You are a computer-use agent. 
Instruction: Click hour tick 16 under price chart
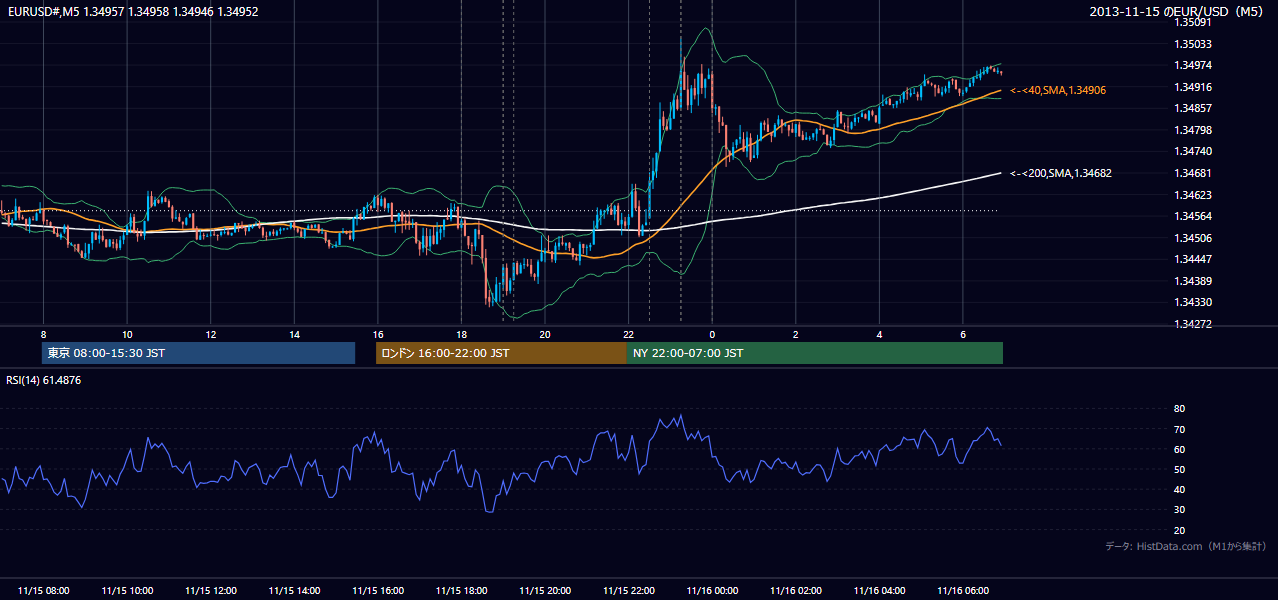(x=378, y=334)
